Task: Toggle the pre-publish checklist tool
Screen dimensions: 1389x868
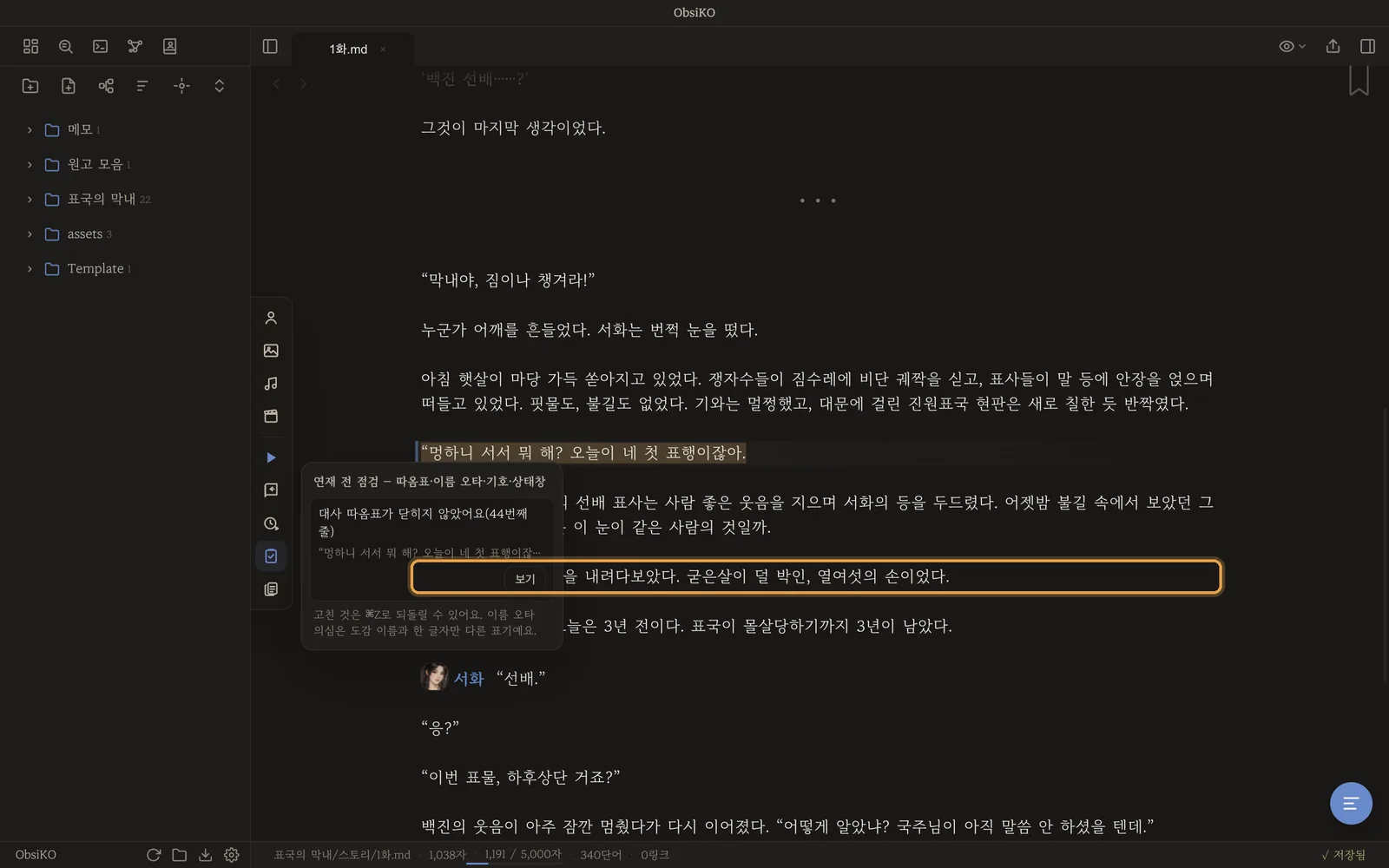Action: (271, 556)
